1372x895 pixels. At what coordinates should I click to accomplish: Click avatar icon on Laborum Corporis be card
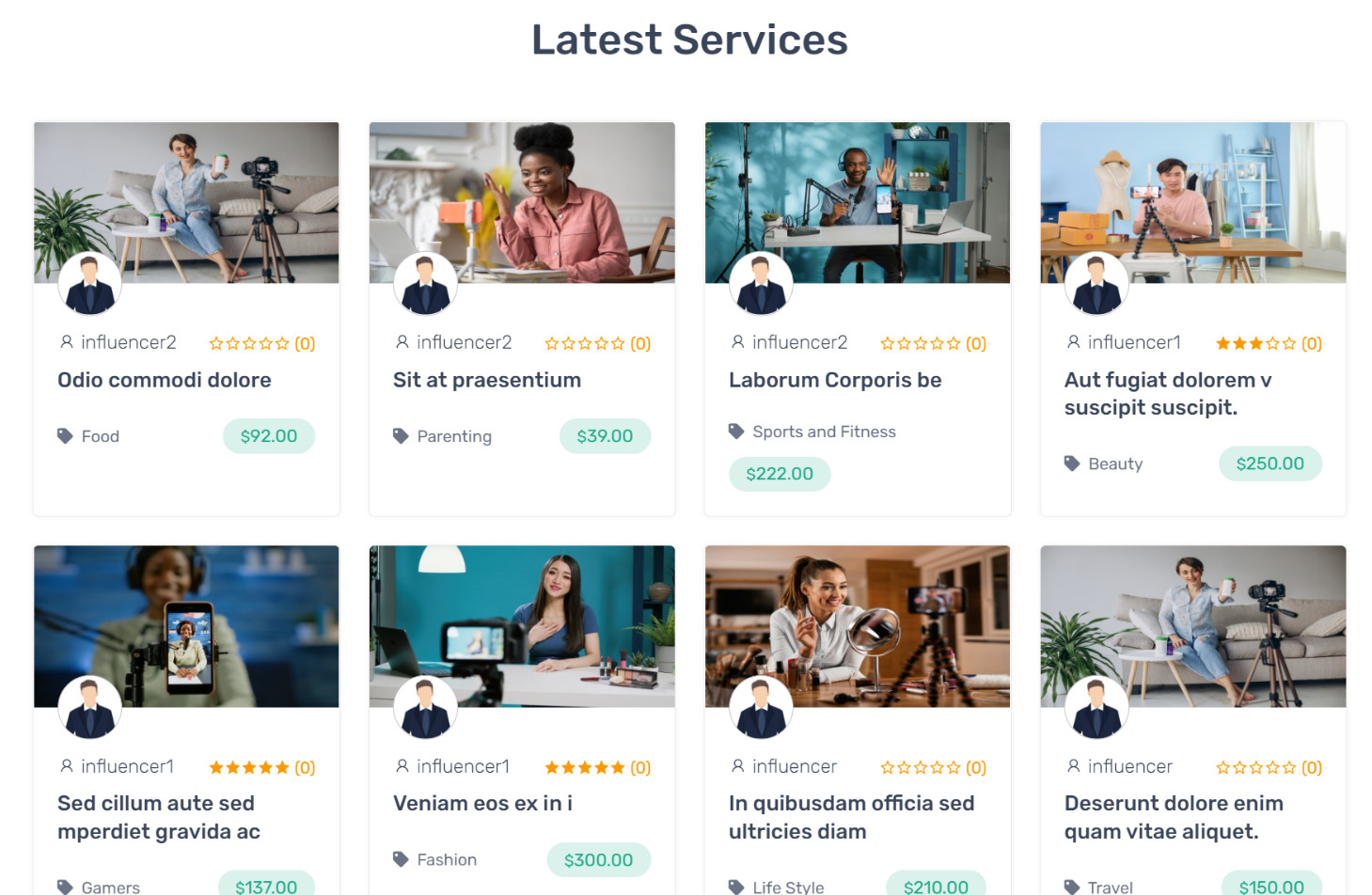coord(762,284)
